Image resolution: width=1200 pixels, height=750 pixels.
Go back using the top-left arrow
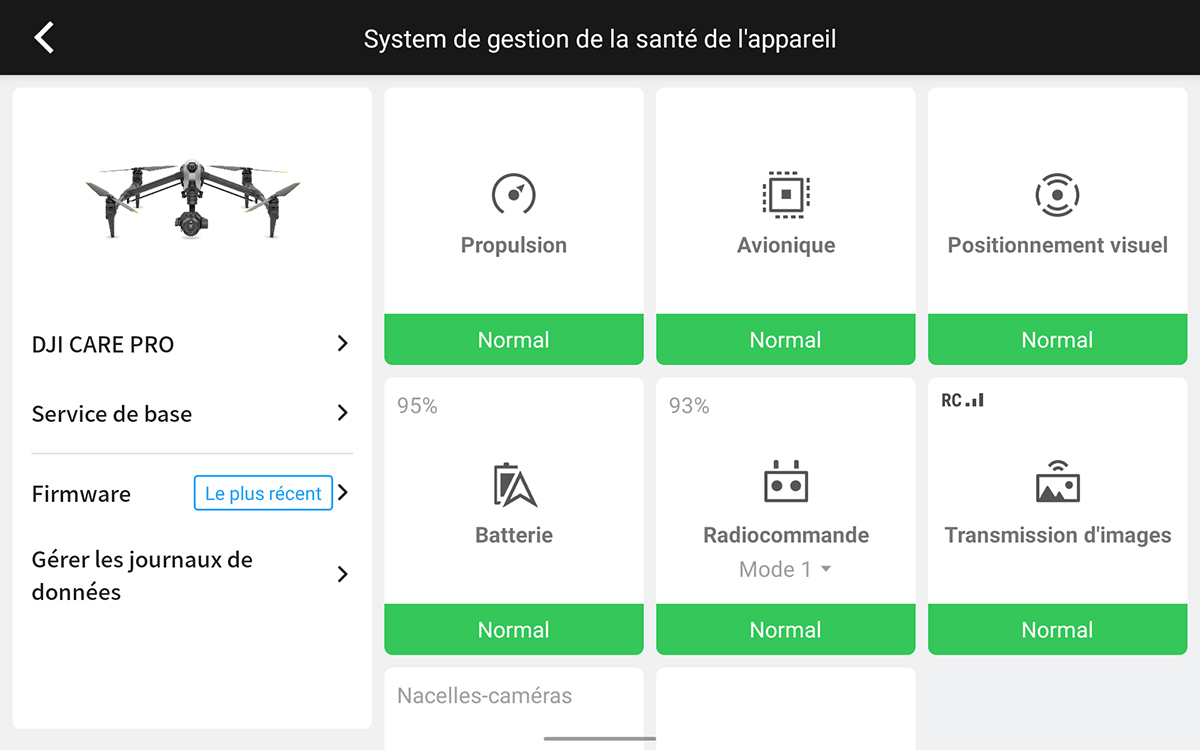(44, 38)
